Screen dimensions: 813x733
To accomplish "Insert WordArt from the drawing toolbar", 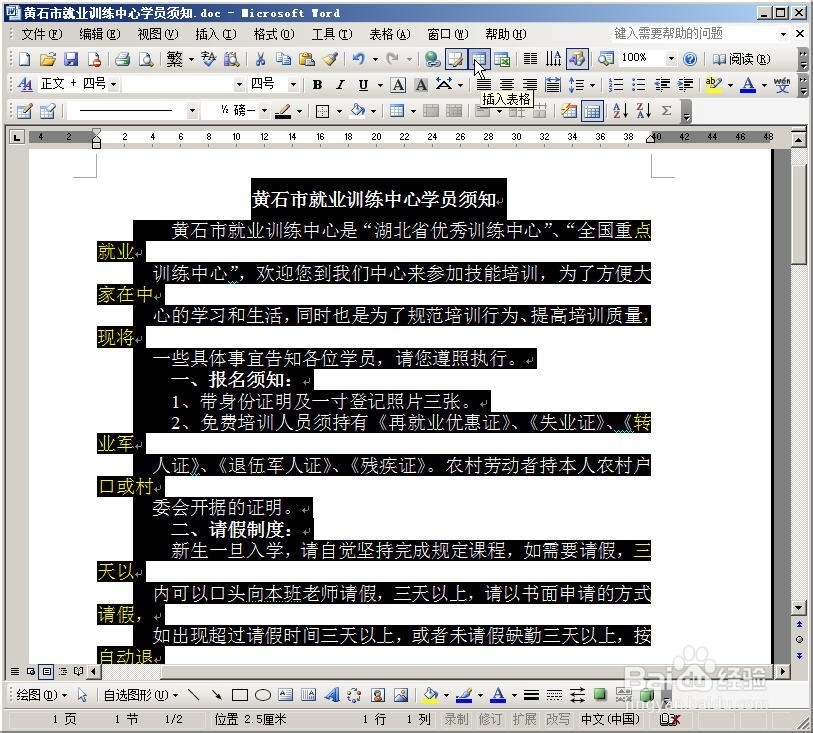I will click(332, 695).
